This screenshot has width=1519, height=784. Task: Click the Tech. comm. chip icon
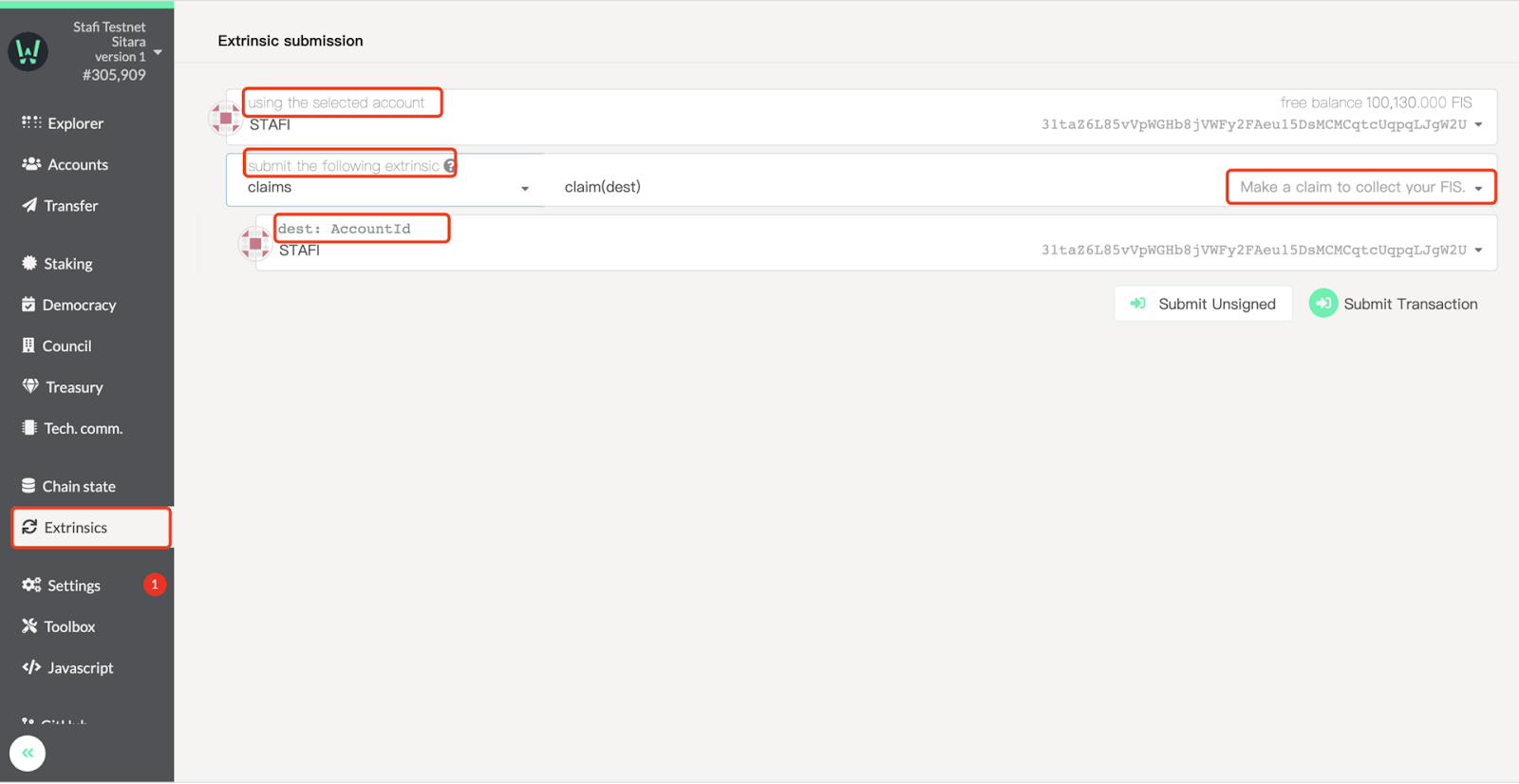point(29,427)
